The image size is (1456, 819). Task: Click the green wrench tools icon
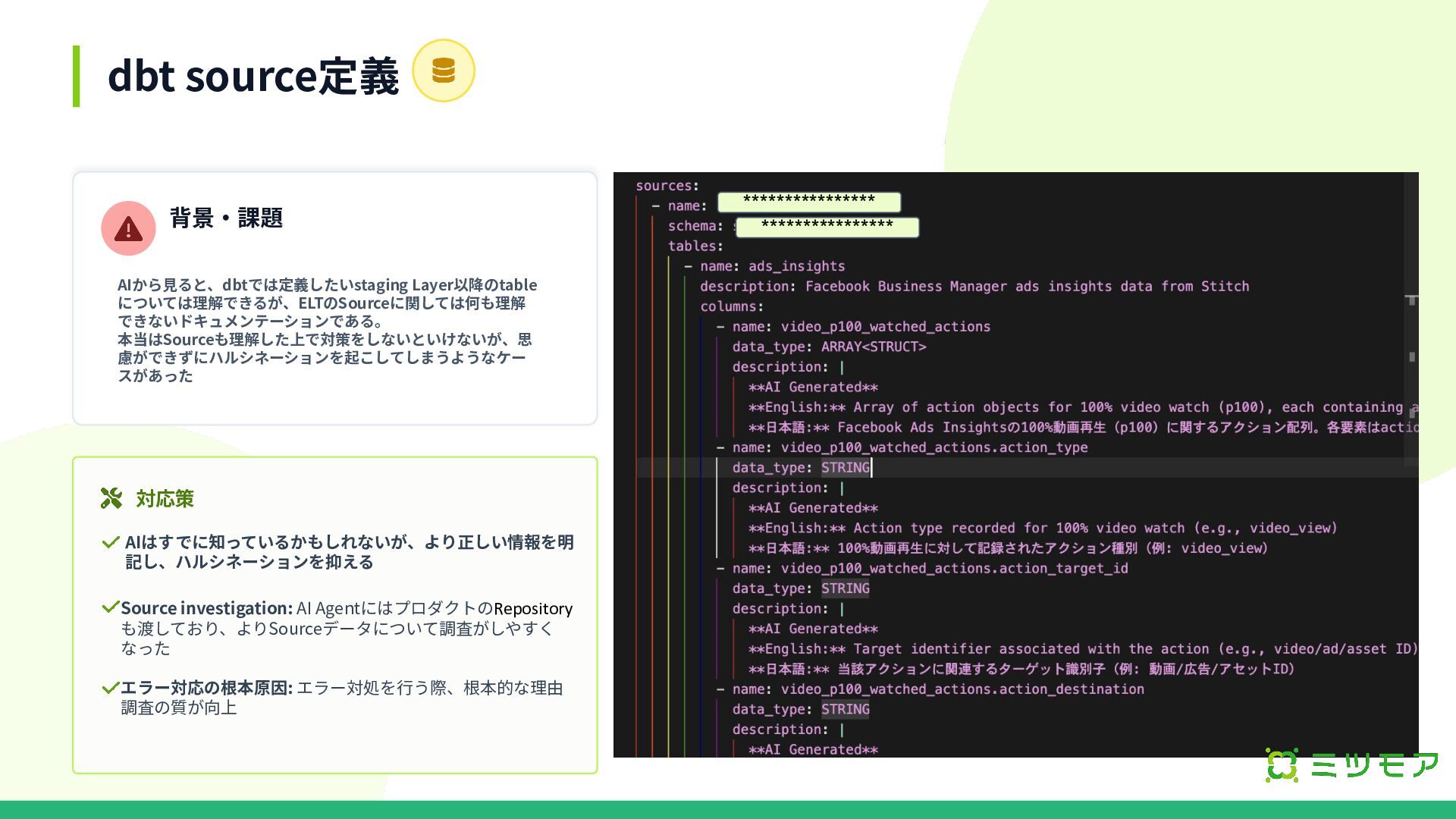111,498
